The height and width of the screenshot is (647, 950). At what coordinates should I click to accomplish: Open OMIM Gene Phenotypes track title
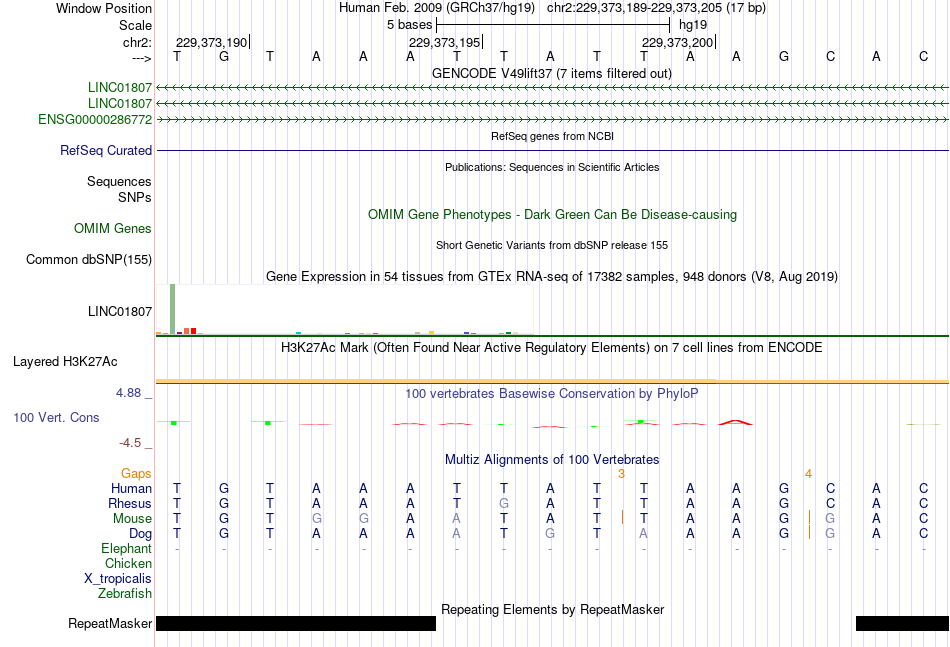pos(552,214)
